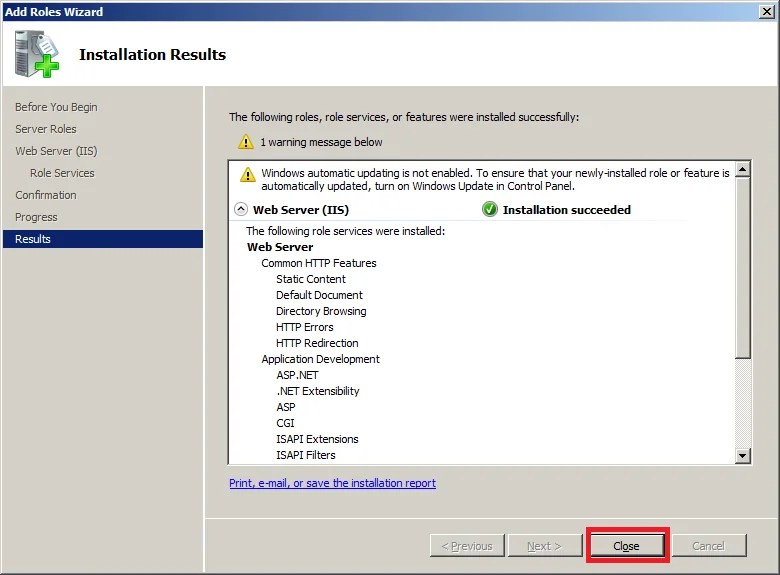Select the Progress step
The width and height of the screenshot is (780, 575).
tap(36, 217)
